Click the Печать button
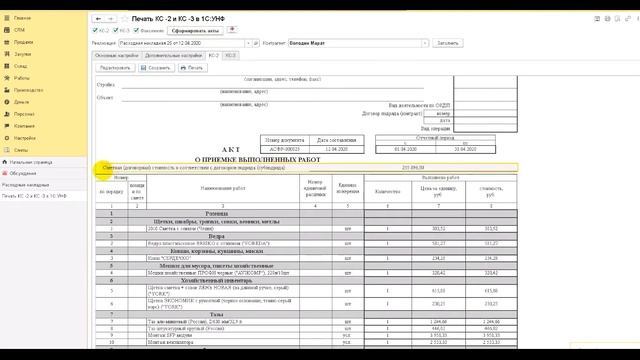640x360 pixels. [x=193, y=68]
